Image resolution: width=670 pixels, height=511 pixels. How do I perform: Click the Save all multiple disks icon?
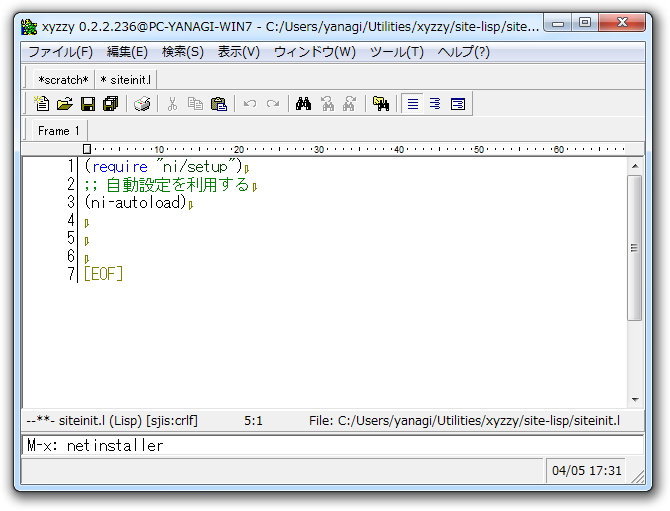tap(111, 104)
